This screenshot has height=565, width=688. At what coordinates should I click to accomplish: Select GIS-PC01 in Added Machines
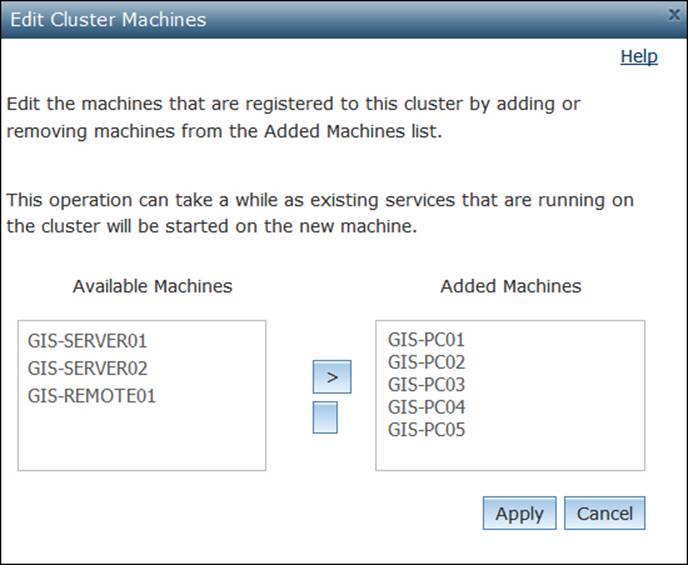[x=426, y=340]
